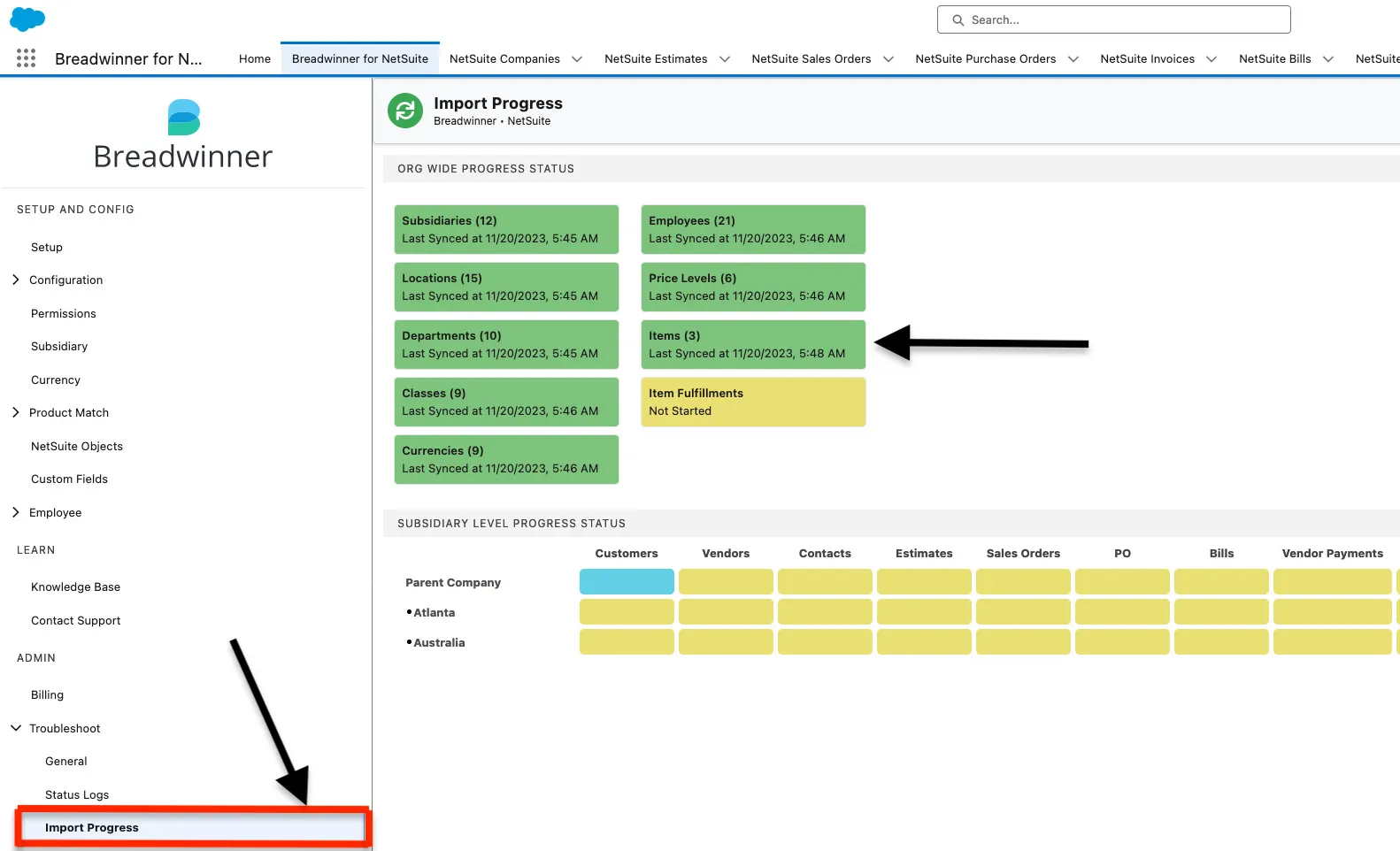Image resolution: width=1400 pixels, height=851 pixels.
Task: Open Permissions in the sidebar
Action: point(64,313)
